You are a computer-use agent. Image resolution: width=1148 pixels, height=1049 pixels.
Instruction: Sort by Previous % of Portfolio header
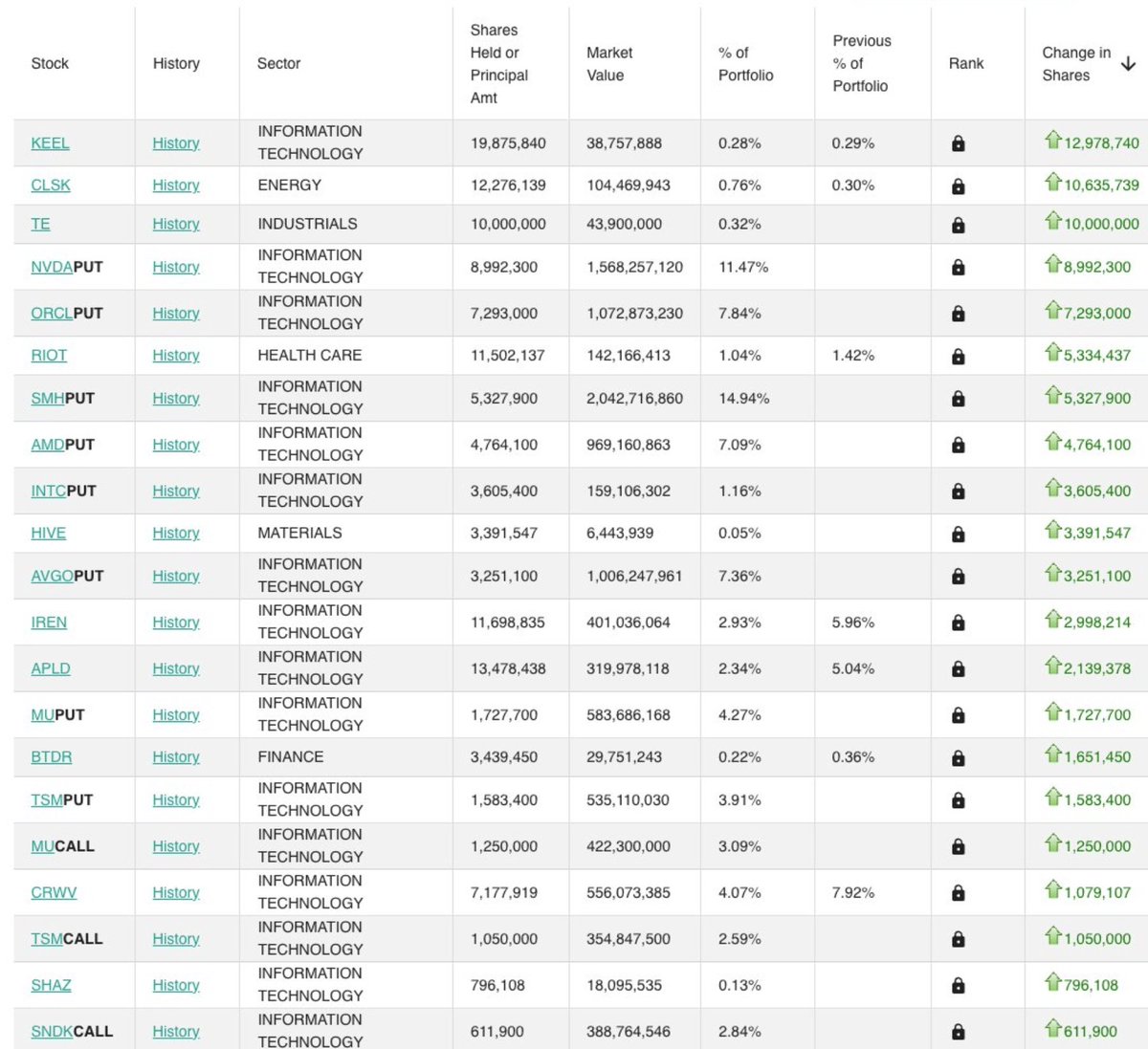(861, 63)
